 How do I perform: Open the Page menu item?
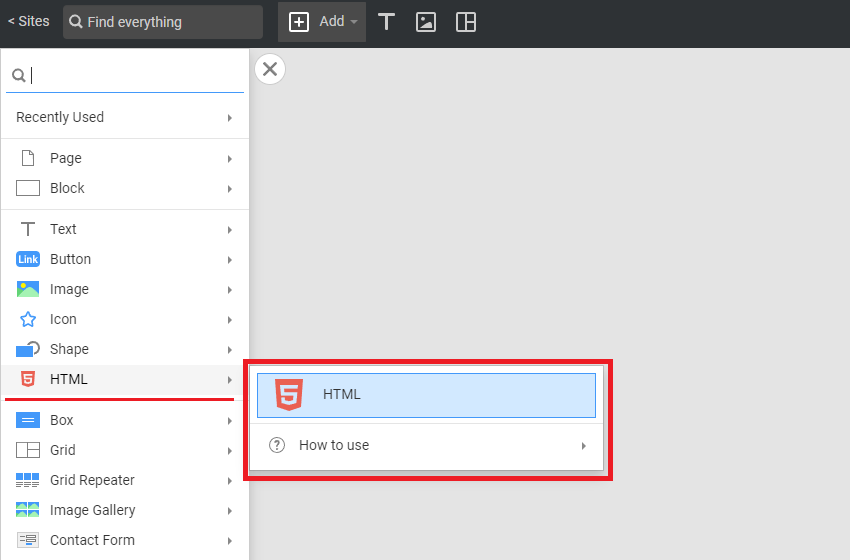pos(125,158)
